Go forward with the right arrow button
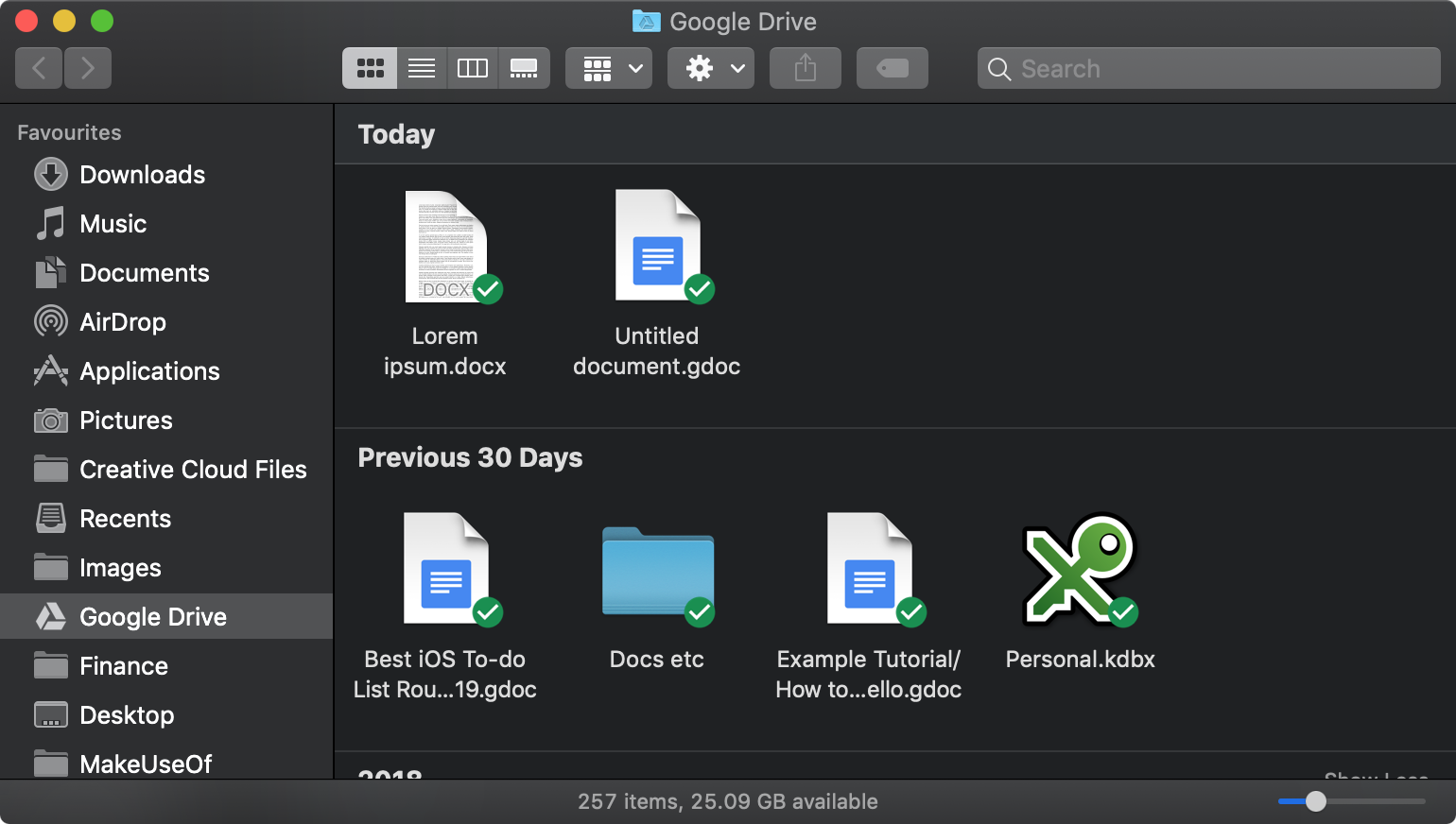This screenshot has width=1456, height=824. pyautogui.click(x=88, y=68)
